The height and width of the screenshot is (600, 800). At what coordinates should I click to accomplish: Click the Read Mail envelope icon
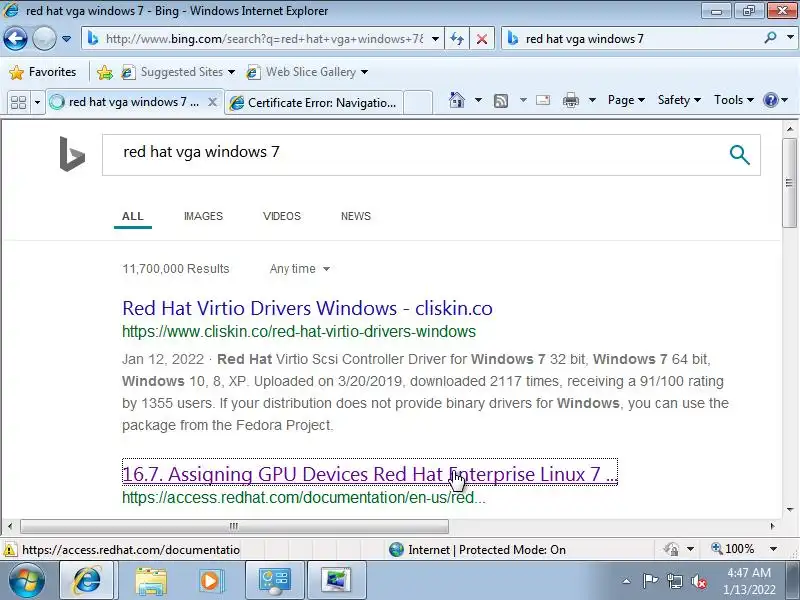tap(543, 100)
